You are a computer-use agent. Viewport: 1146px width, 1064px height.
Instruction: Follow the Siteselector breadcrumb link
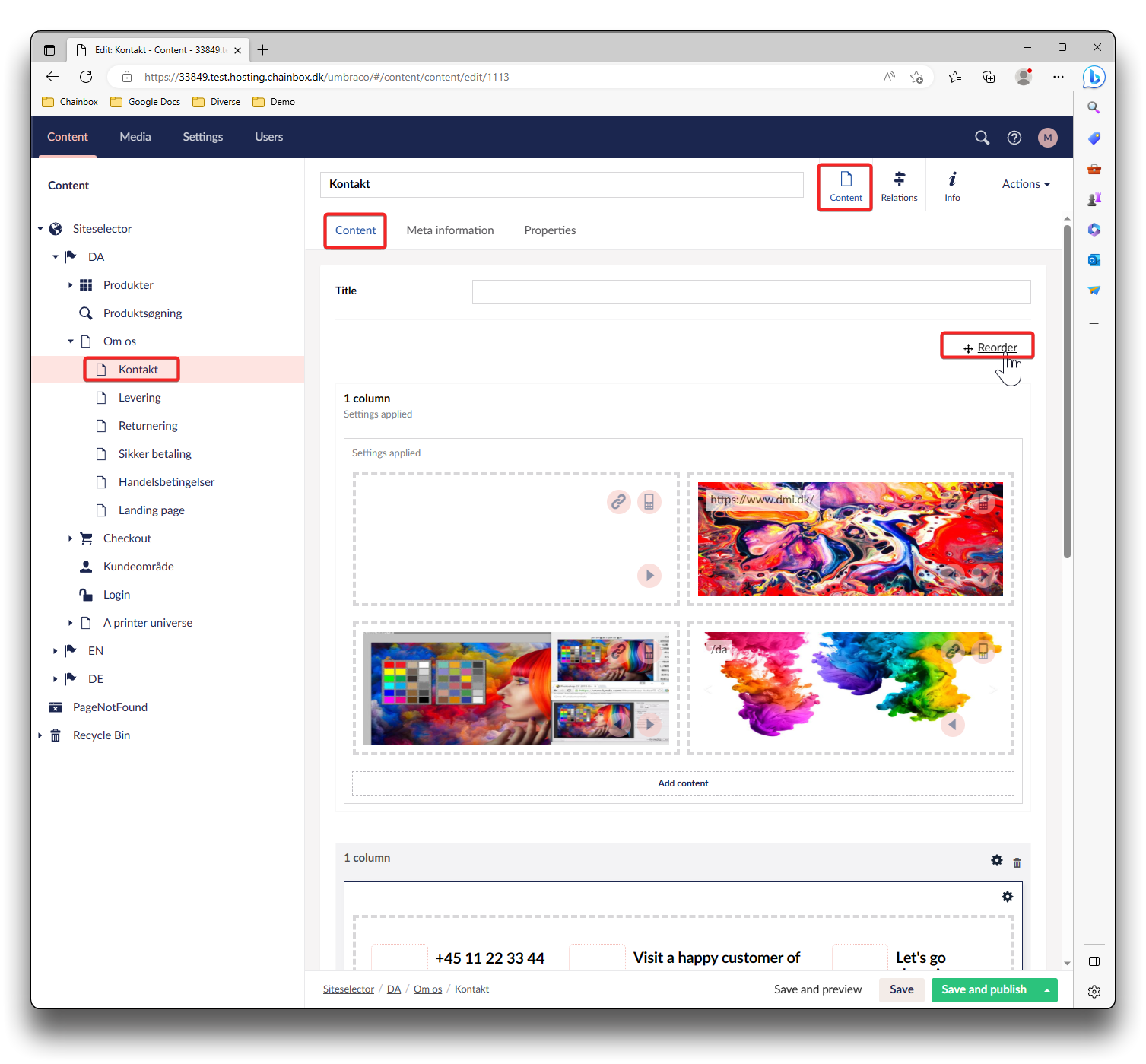348,989
